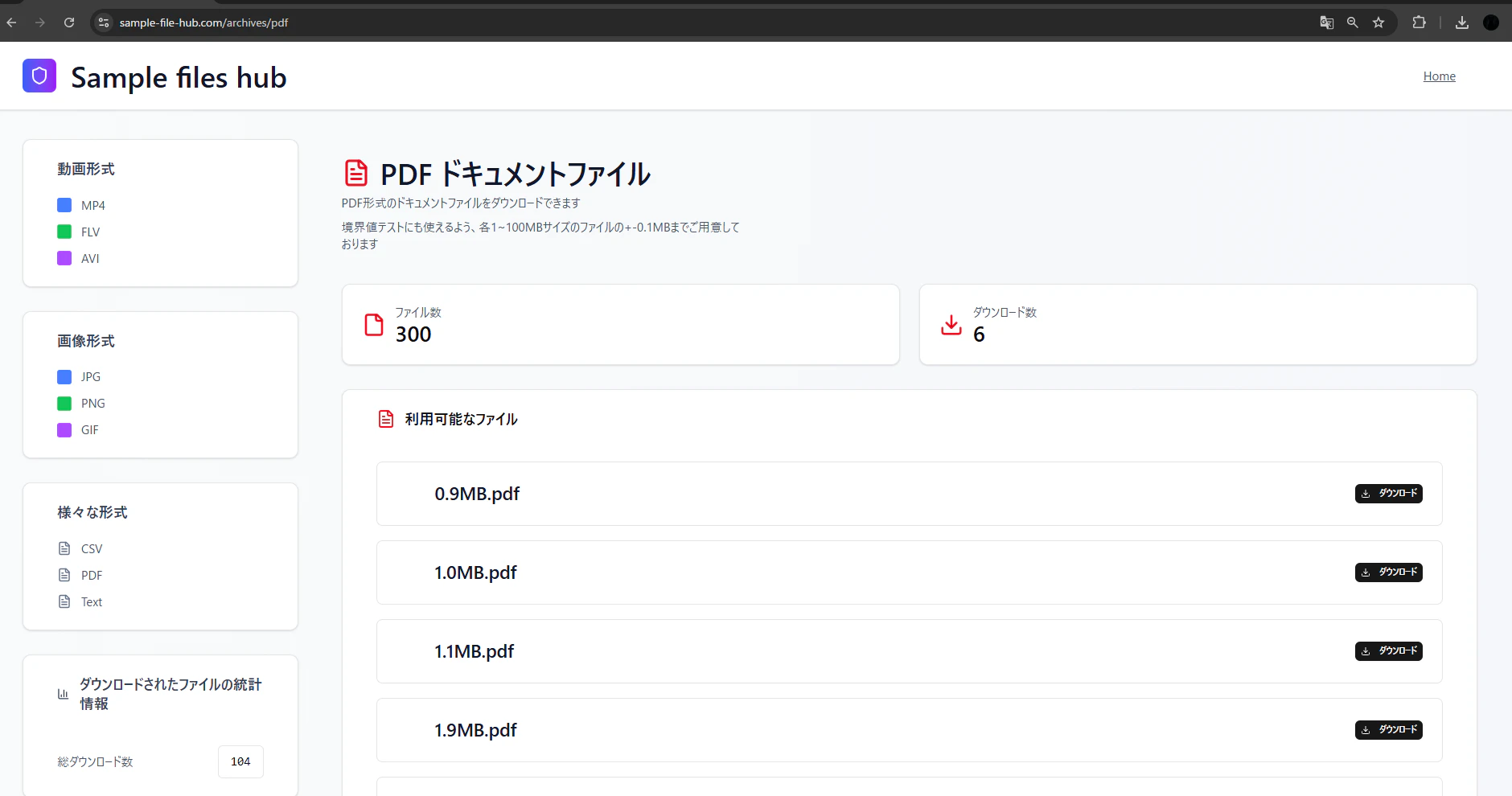Open the PNG format link
The width and height of the screenshot is (1512, 796).
tap(93, 404)
